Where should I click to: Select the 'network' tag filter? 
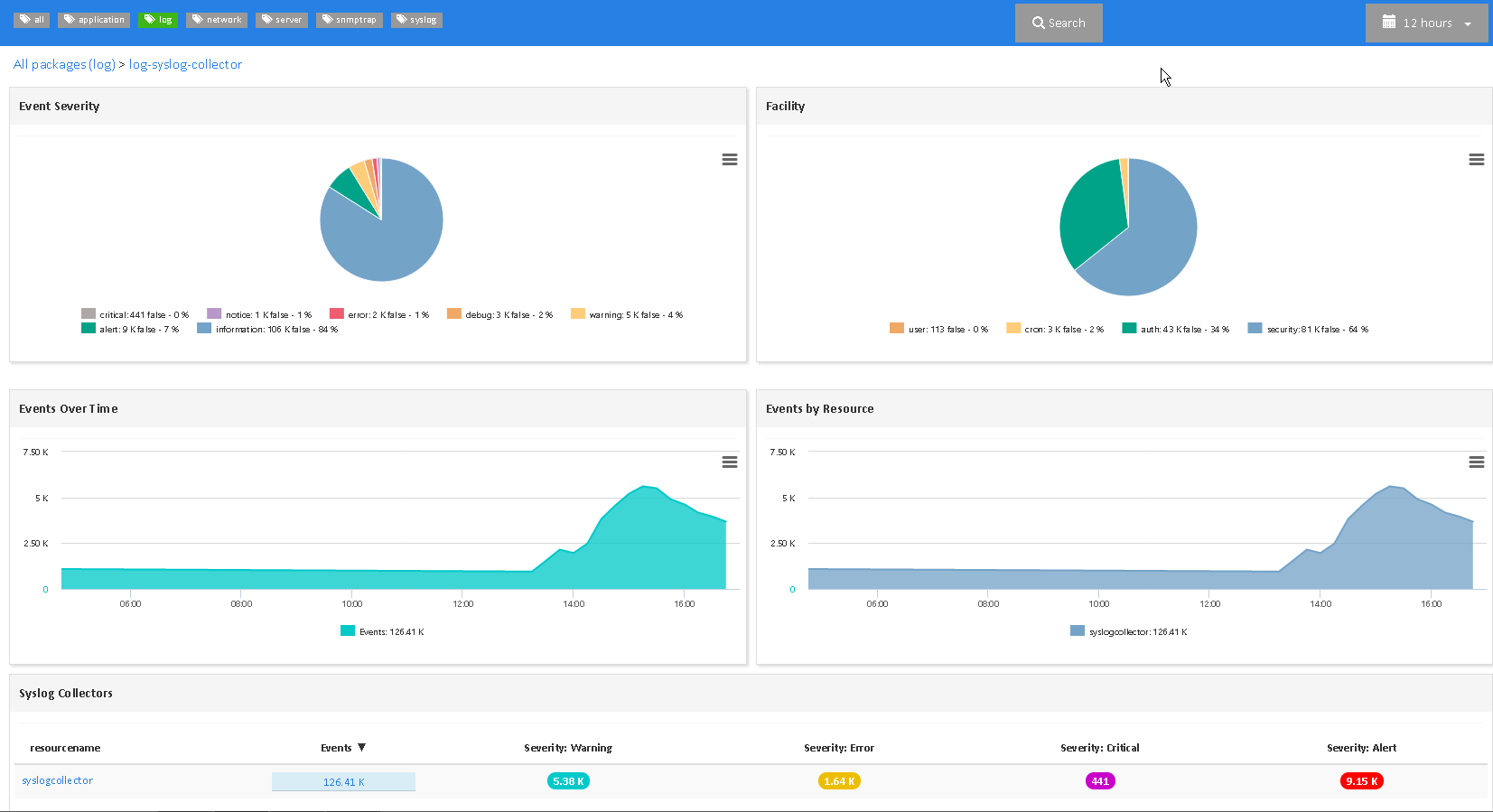tap(217, 20)
